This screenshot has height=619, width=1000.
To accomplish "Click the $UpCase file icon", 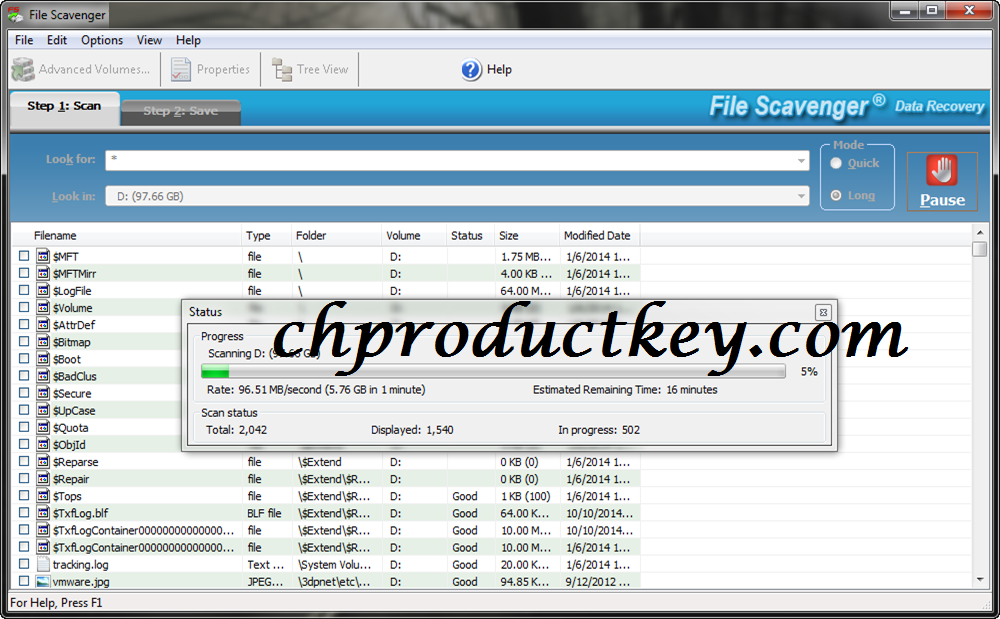I will [x=43, y=411].
